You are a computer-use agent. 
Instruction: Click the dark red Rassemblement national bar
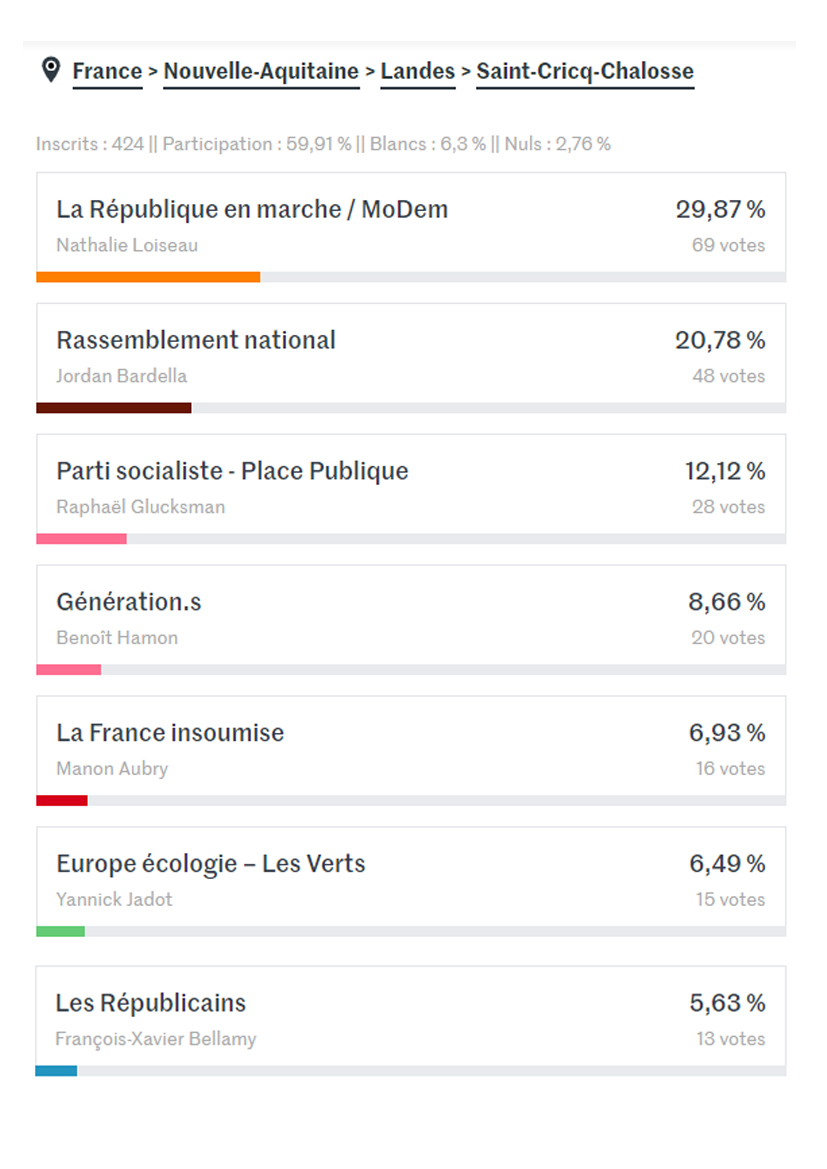[x=114, y=408]
